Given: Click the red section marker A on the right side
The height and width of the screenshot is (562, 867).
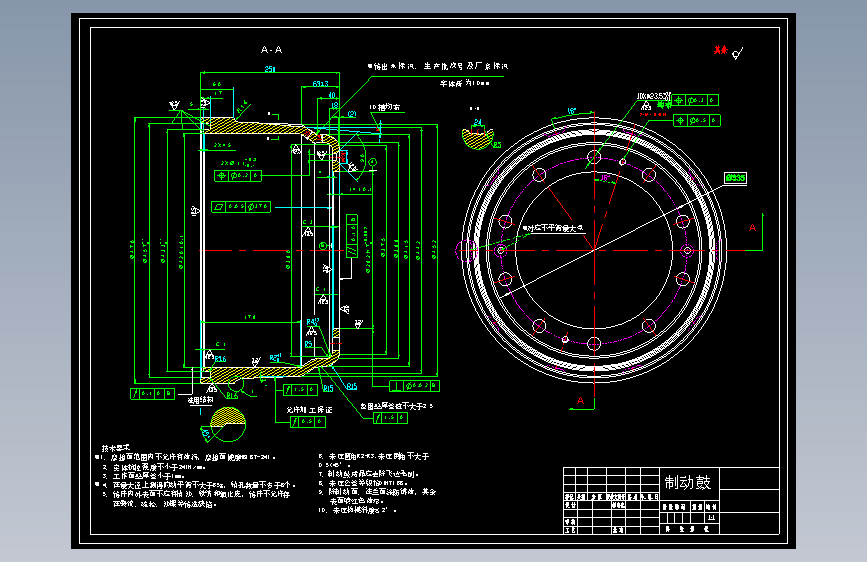Looking at the screenshot, I should click(x=752, y=228).
